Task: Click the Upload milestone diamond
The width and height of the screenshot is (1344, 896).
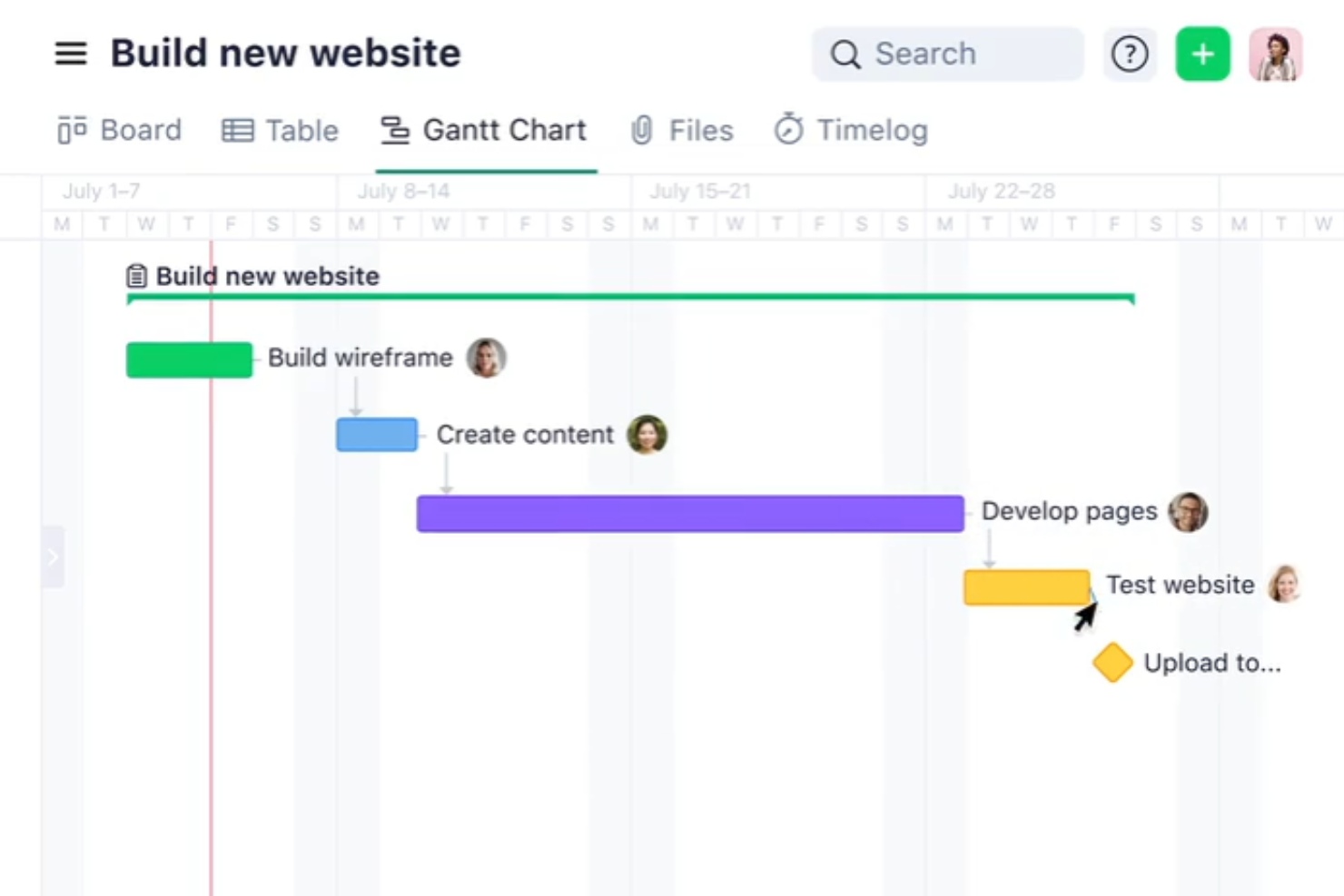Action: [x=1112, y=663]
